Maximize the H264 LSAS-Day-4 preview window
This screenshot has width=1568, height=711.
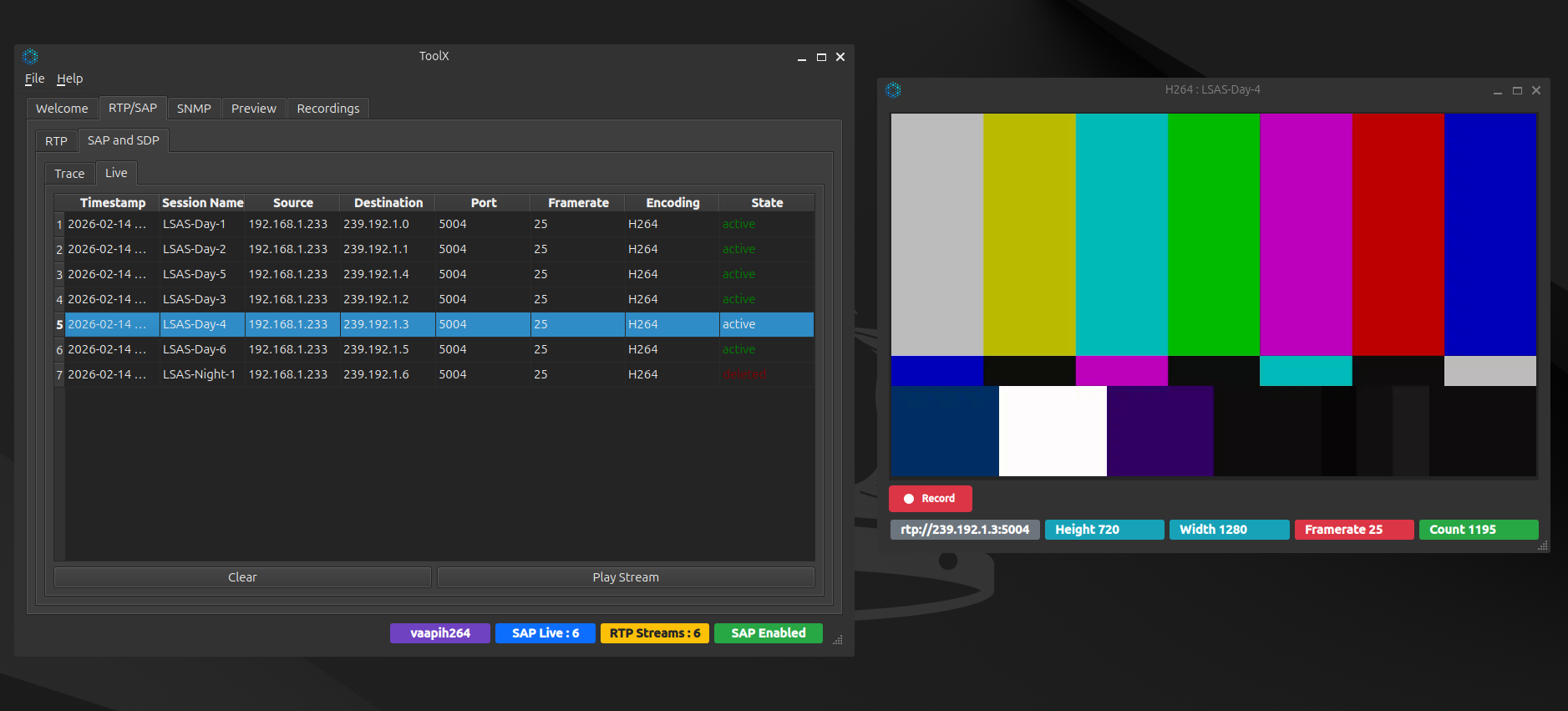[x=1517, y=90]
